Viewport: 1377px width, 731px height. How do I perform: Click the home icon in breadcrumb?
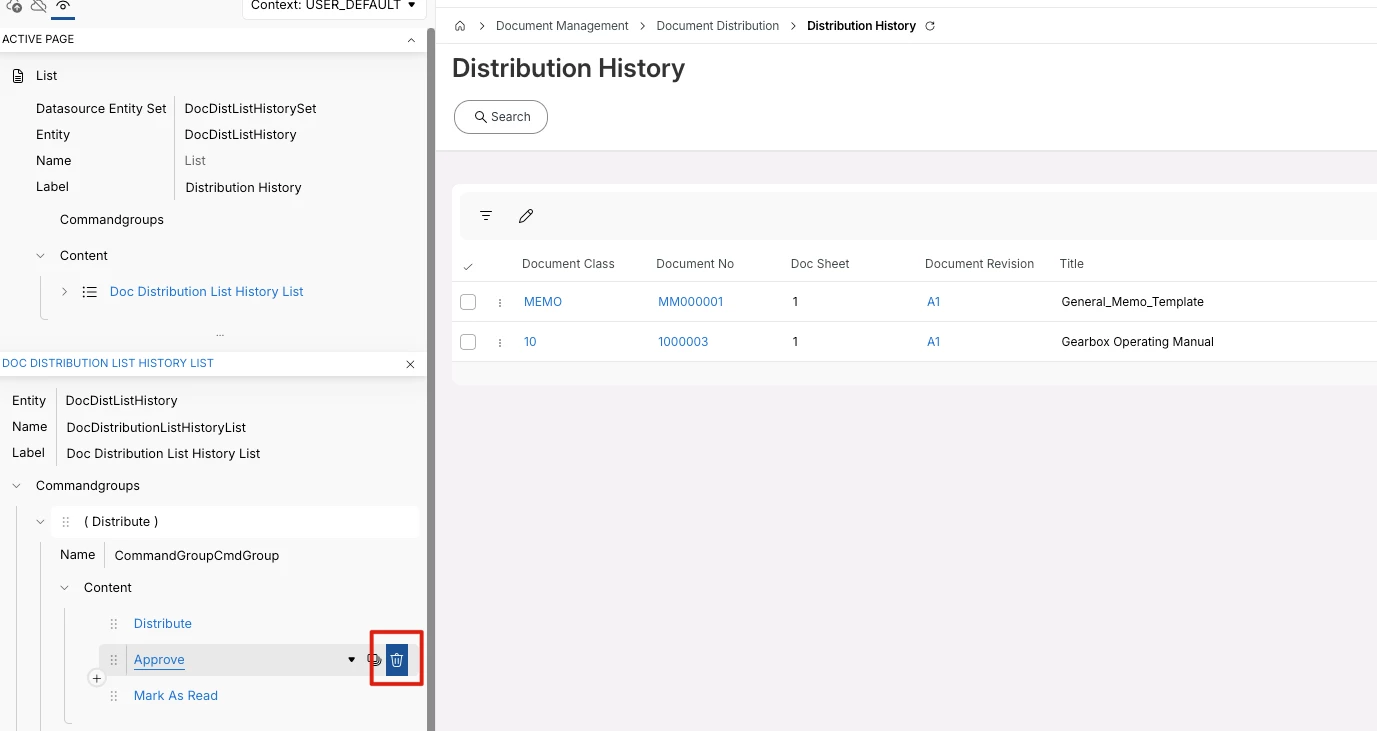pos(460,26)
